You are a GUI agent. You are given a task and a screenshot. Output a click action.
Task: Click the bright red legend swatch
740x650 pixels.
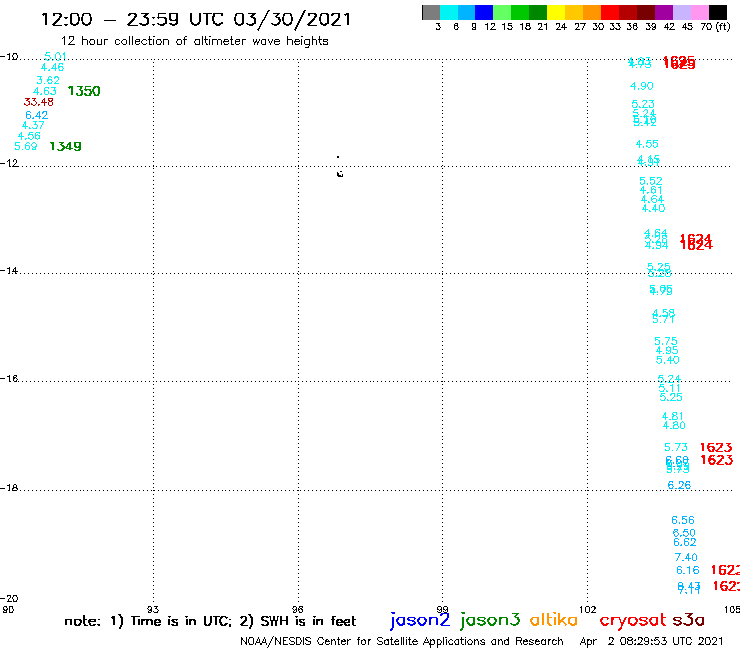pos(610,12)
